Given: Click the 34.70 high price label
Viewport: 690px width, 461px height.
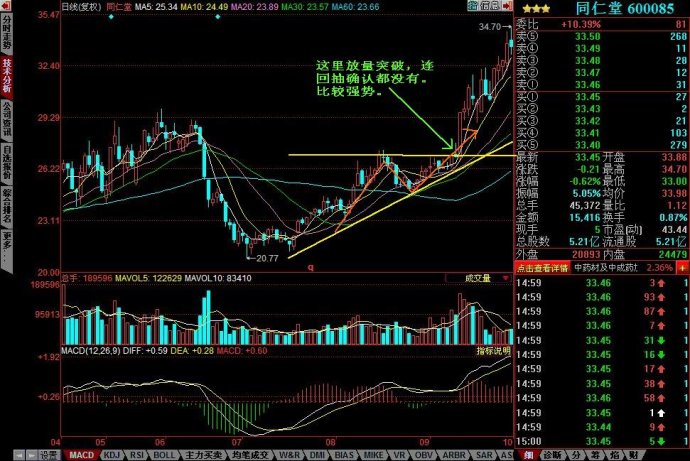Looking at the screenshot, I should (x=490, y=26).
